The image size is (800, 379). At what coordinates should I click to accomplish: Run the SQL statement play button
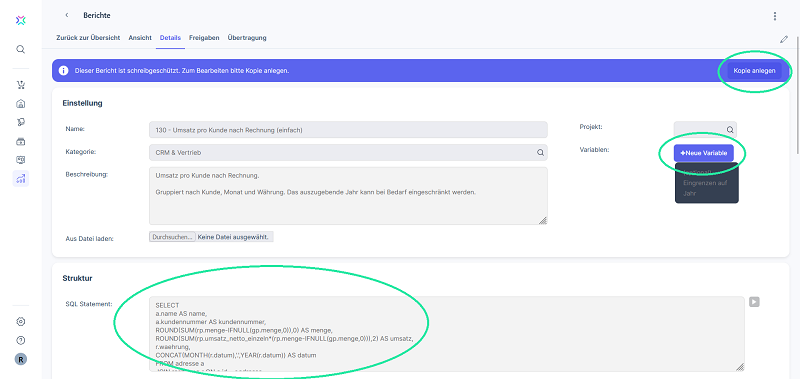754,302
